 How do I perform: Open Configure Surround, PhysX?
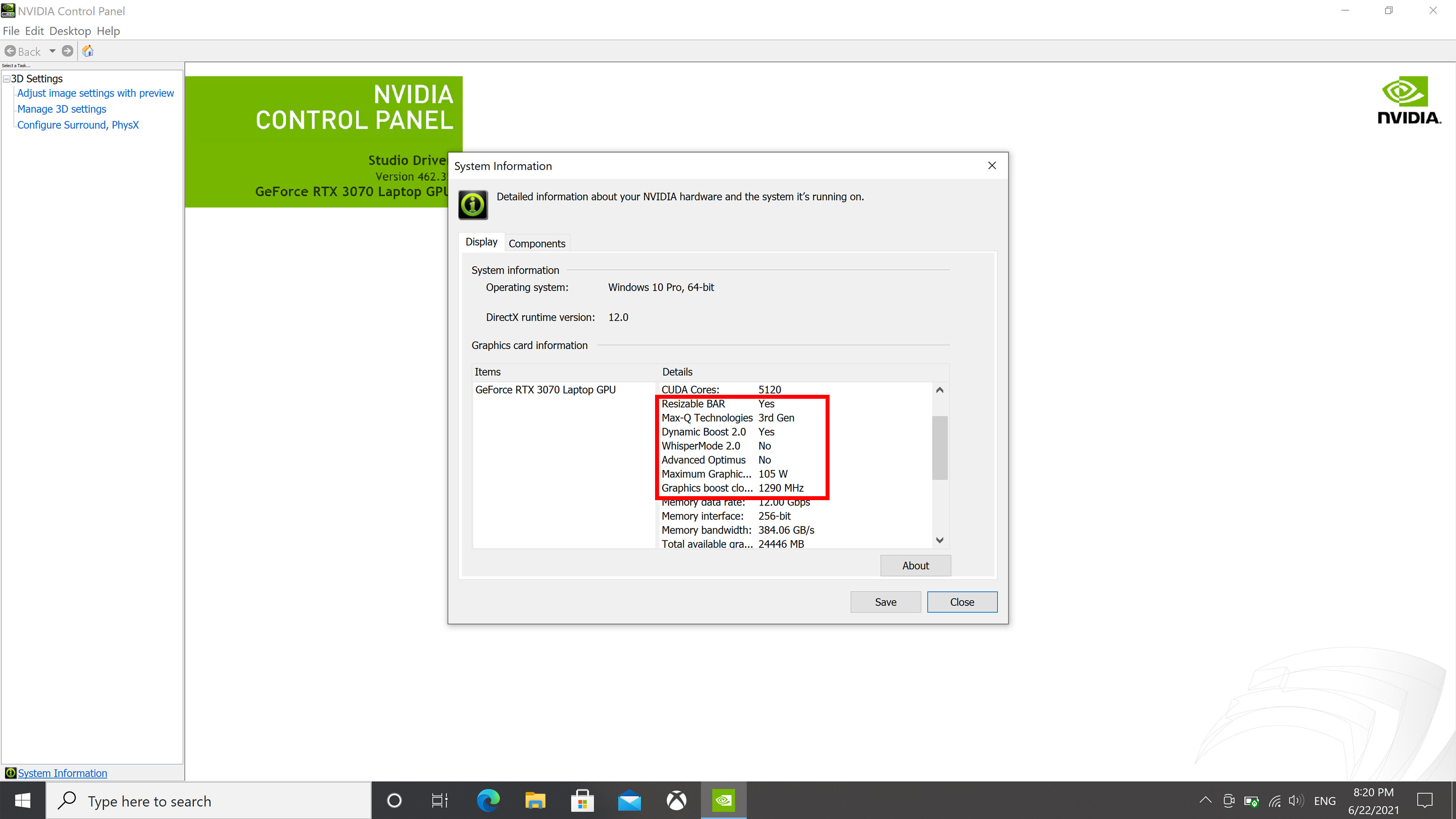tap(78, 125)
